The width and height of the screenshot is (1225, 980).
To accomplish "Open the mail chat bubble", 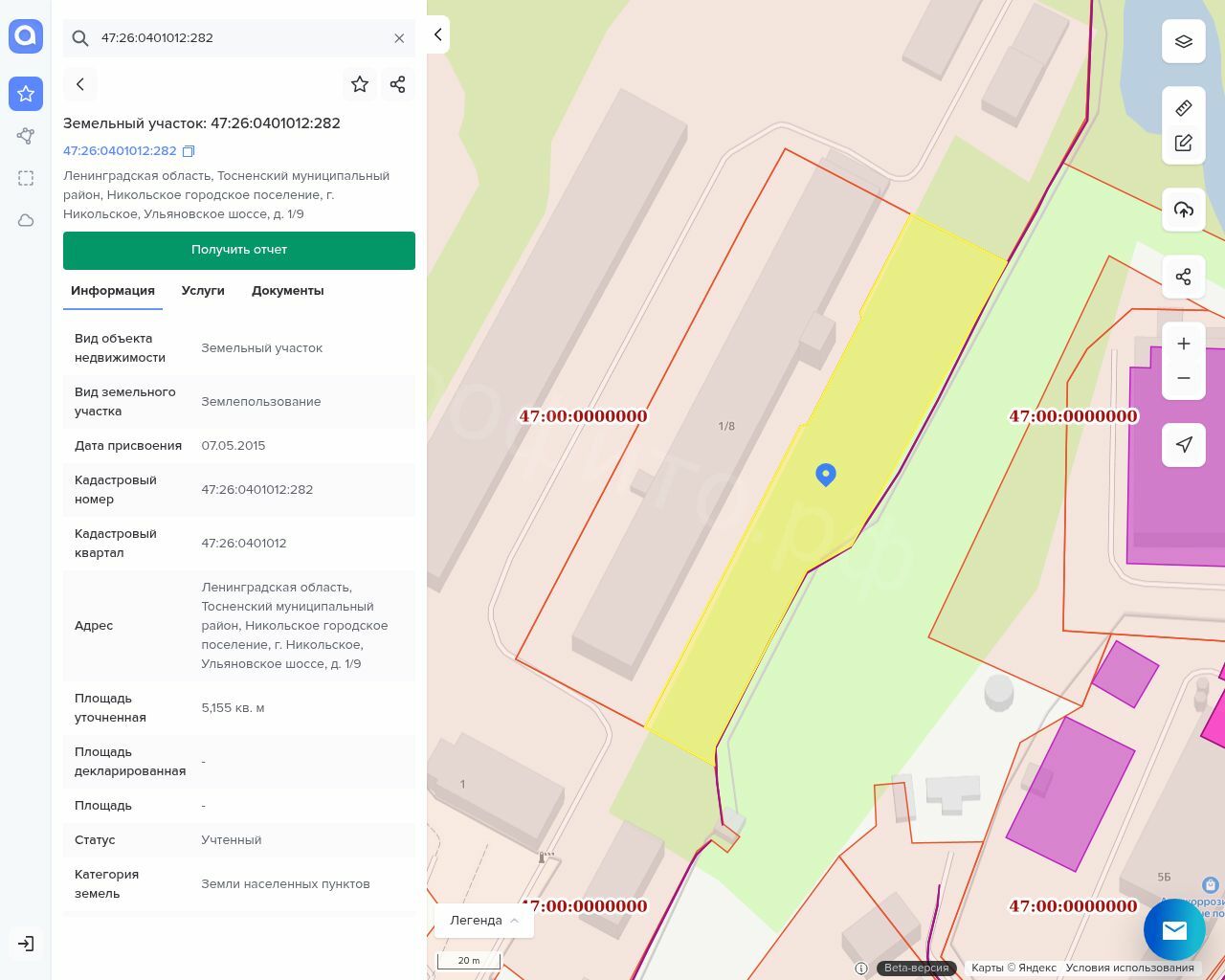I will (1173, 929).
